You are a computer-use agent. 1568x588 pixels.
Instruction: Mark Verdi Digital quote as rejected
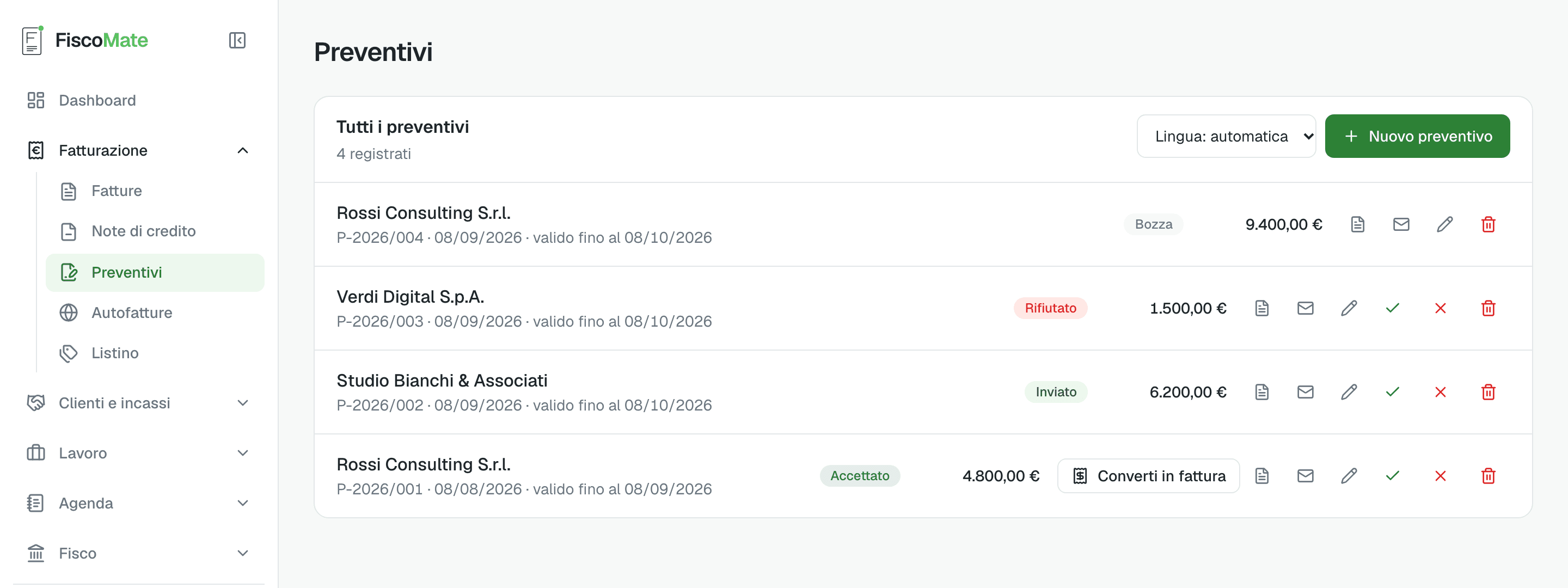point(1440,309)
